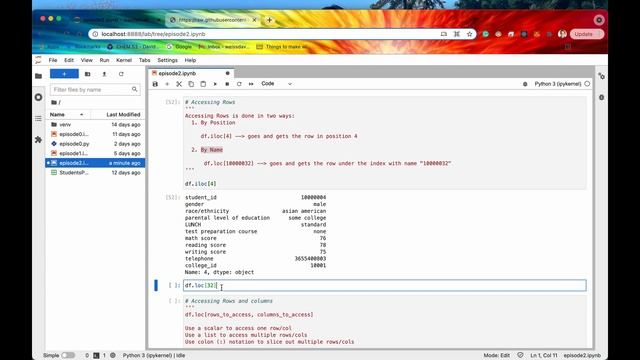The image size is (640, 360).
Task: Select episode1.ipynb file in browser
Action: point(95,153)
